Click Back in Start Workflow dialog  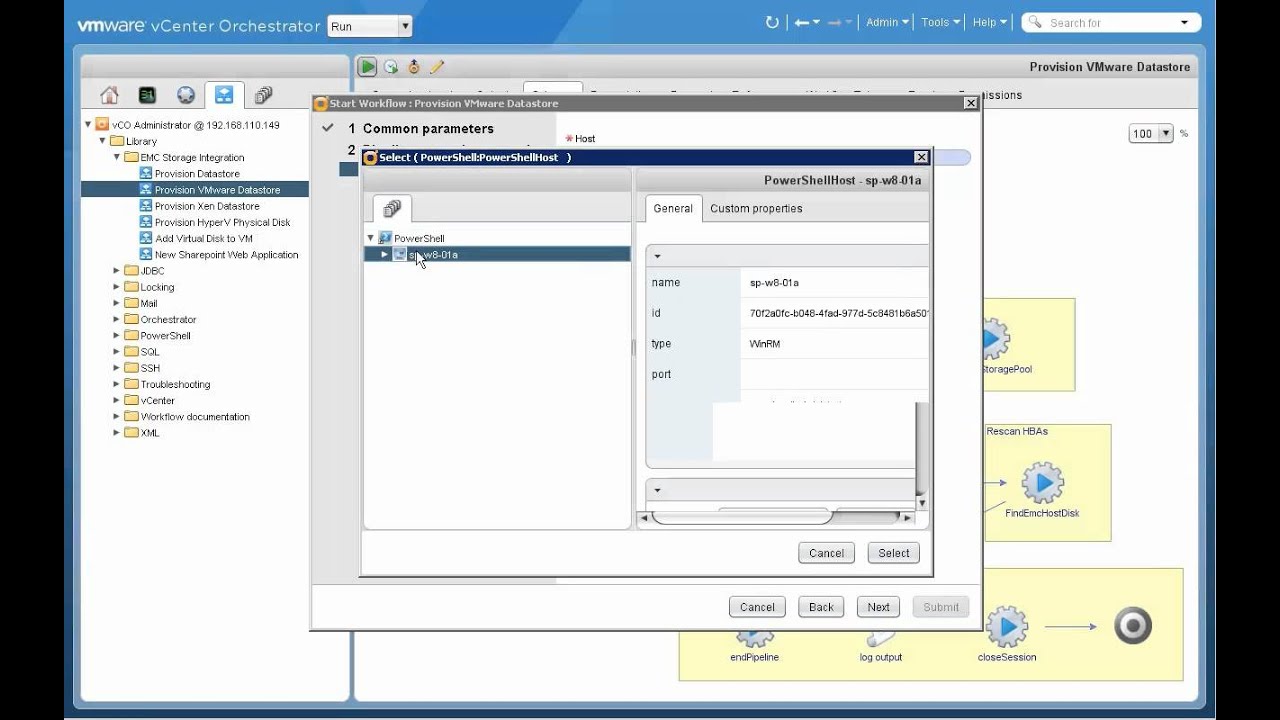(821, 607)
